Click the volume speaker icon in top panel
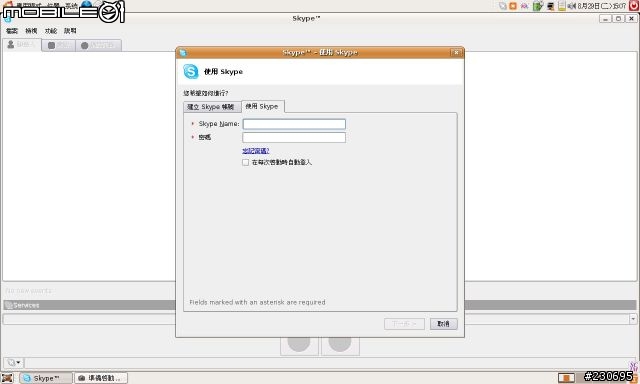The width and height of the screenshot is (640, 384). (572, 6)
